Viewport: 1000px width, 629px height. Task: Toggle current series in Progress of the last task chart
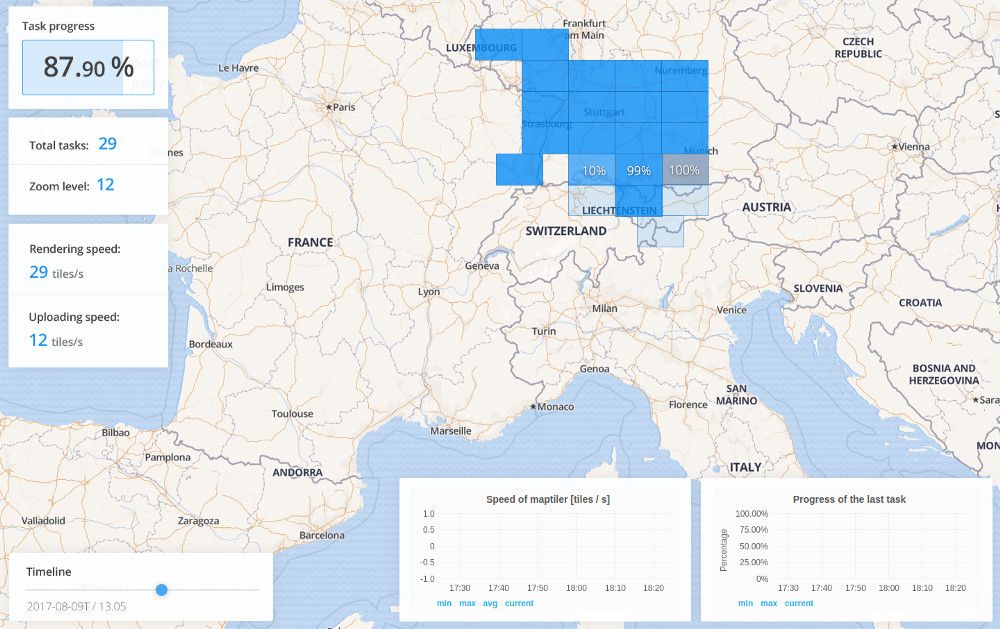[799, 603]
